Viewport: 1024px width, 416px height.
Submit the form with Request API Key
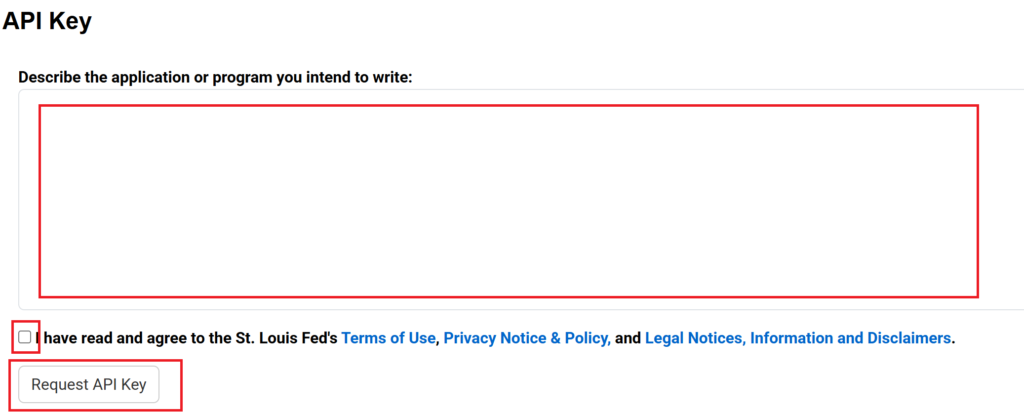pos(89,384)
